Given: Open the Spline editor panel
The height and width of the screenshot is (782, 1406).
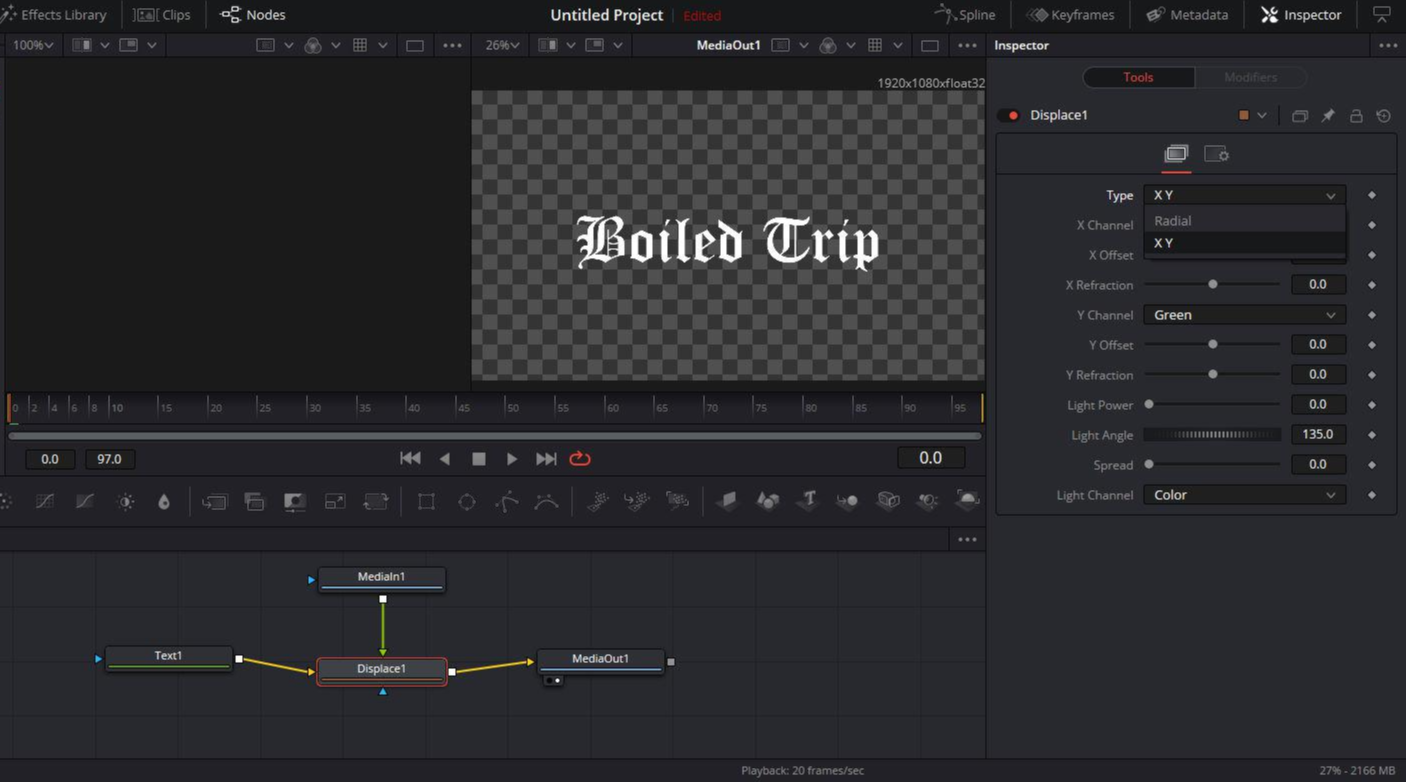Looking at the screenshot, I should tap(965, 15).
